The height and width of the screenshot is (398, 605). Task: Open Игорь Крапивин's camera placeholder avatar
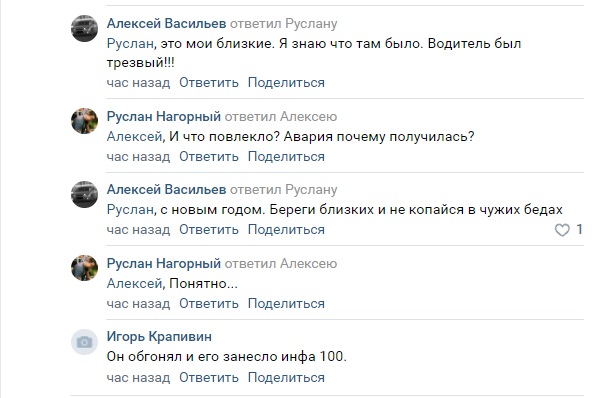(x=84, y=342)
